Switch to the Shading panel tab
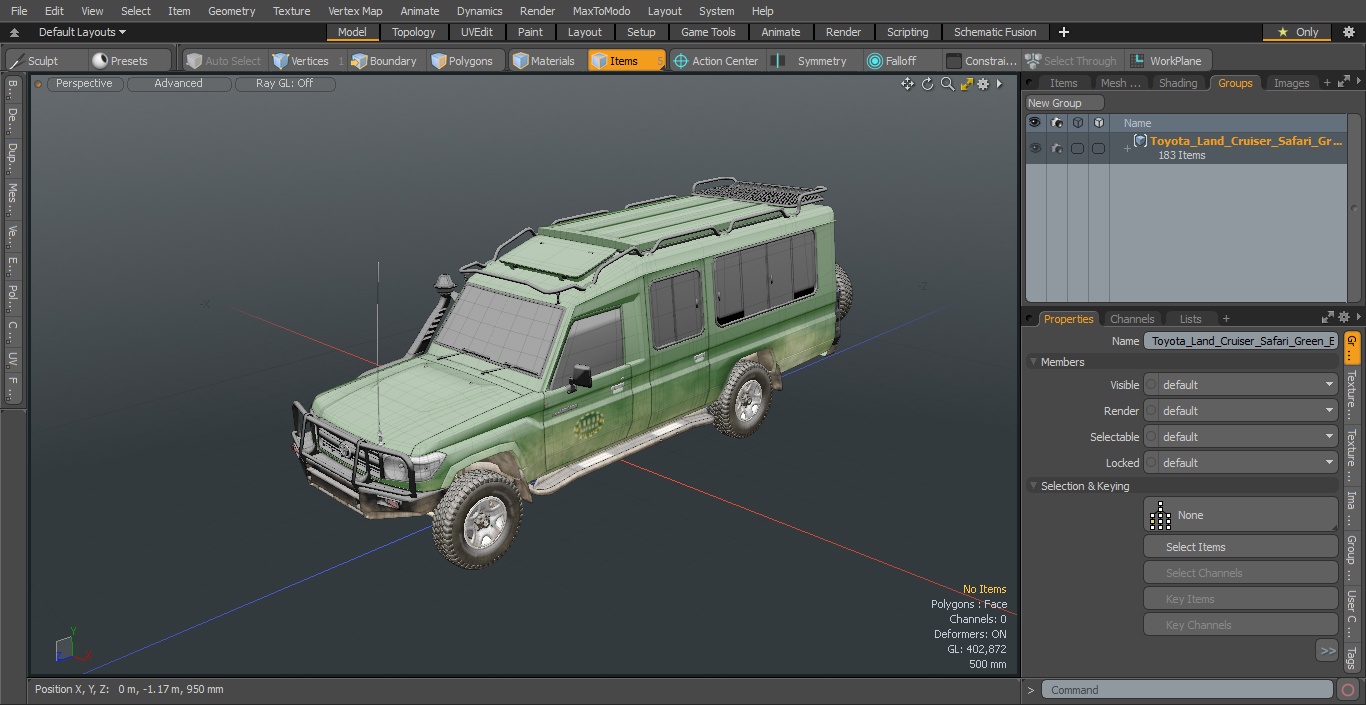 tap(1177, 83)
